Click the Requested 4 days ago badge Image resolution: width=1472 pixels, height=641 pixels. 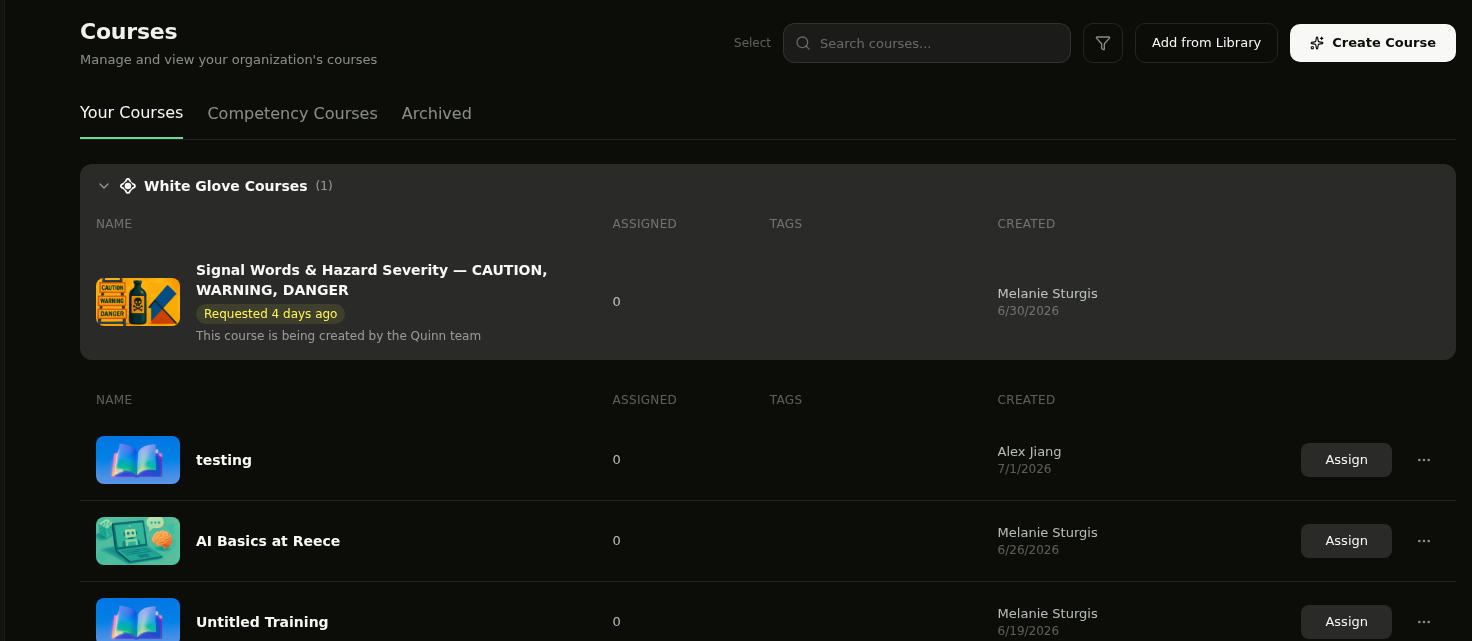click(270, 314)
